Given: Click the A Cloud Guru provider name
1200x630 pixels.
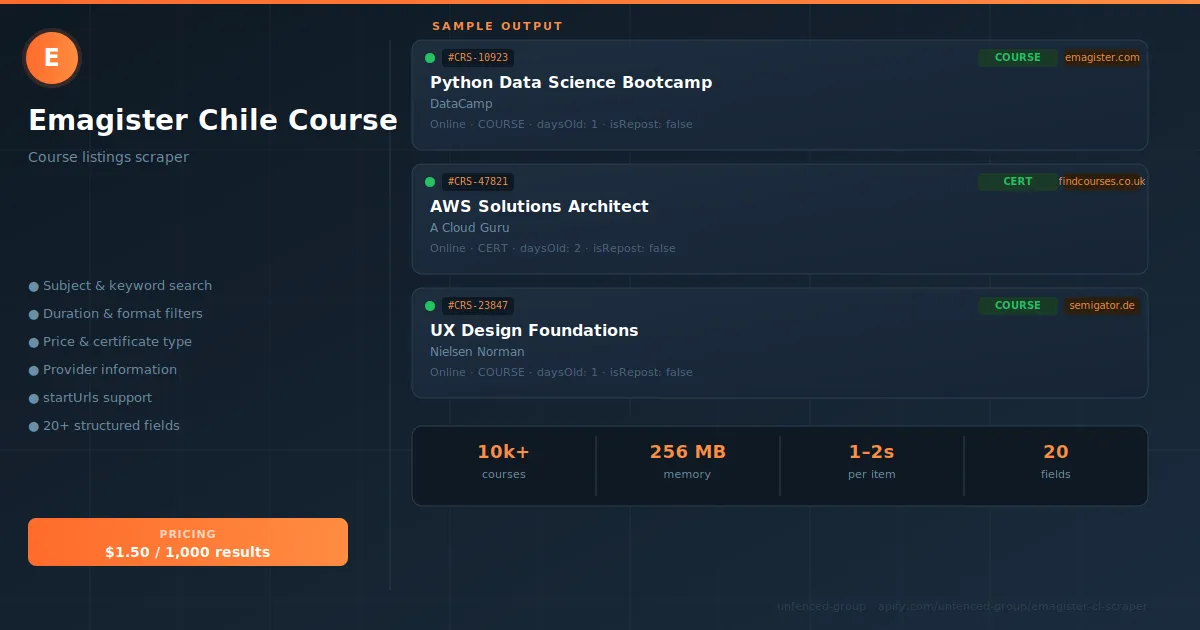Looking at the screenshot, I should (x=470, y=228).
